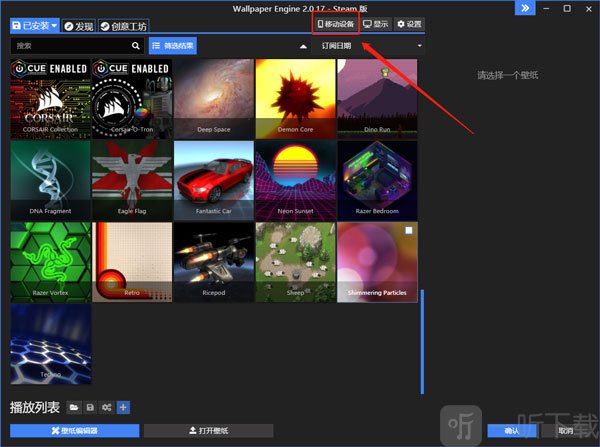
Task: Collapse side panel with double-chevron icon
Action: 525,8
